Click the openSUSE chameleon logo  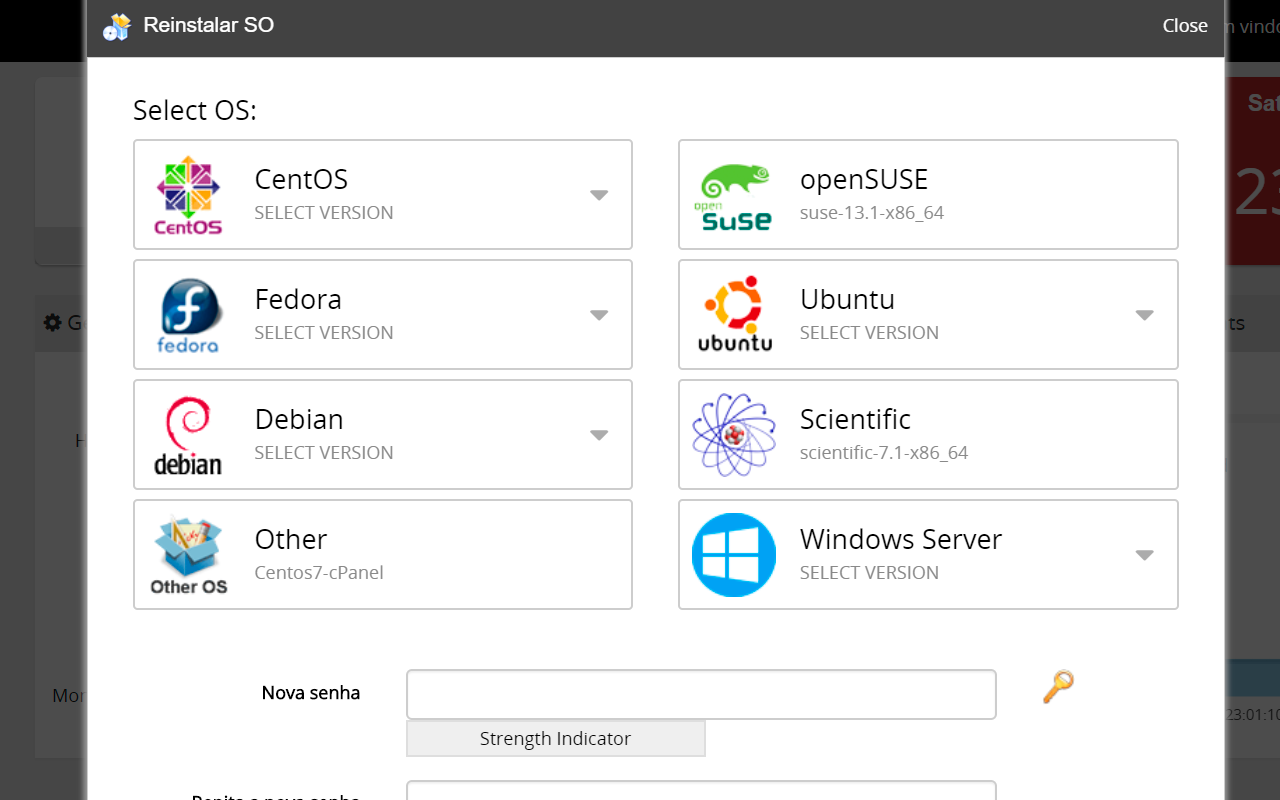point(735,197)
